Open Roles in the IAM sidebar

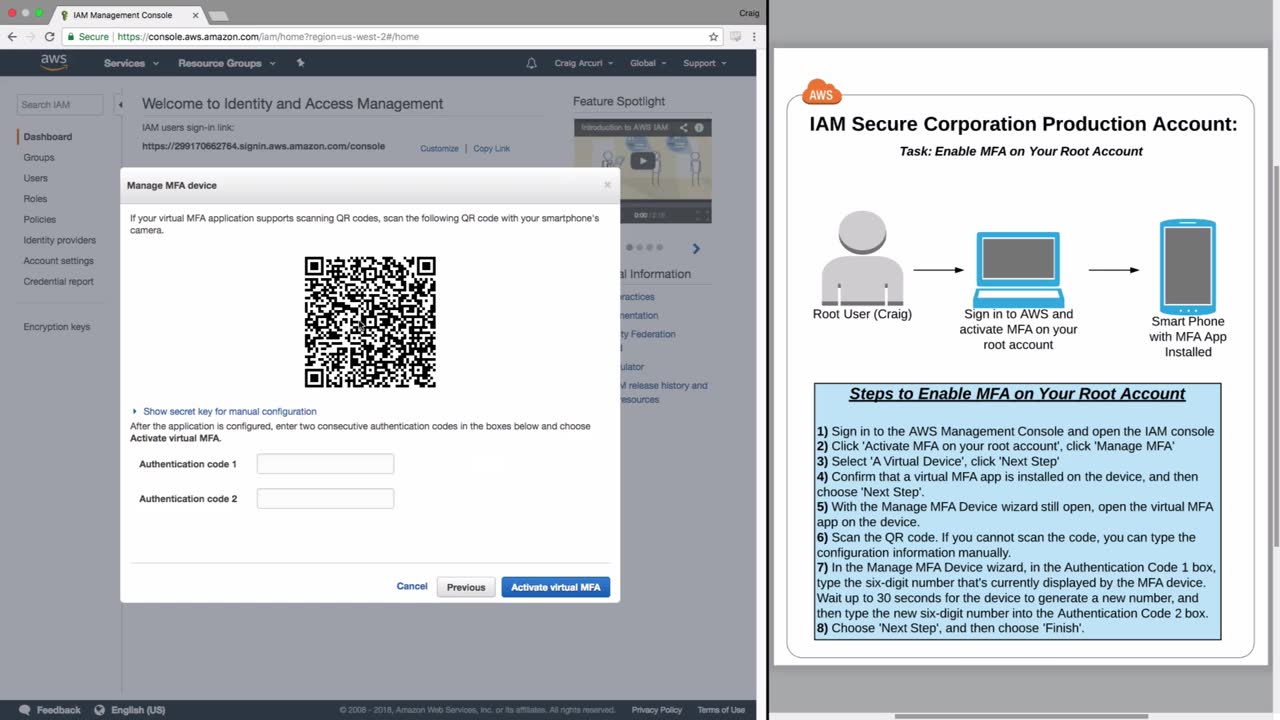[35, 199]
